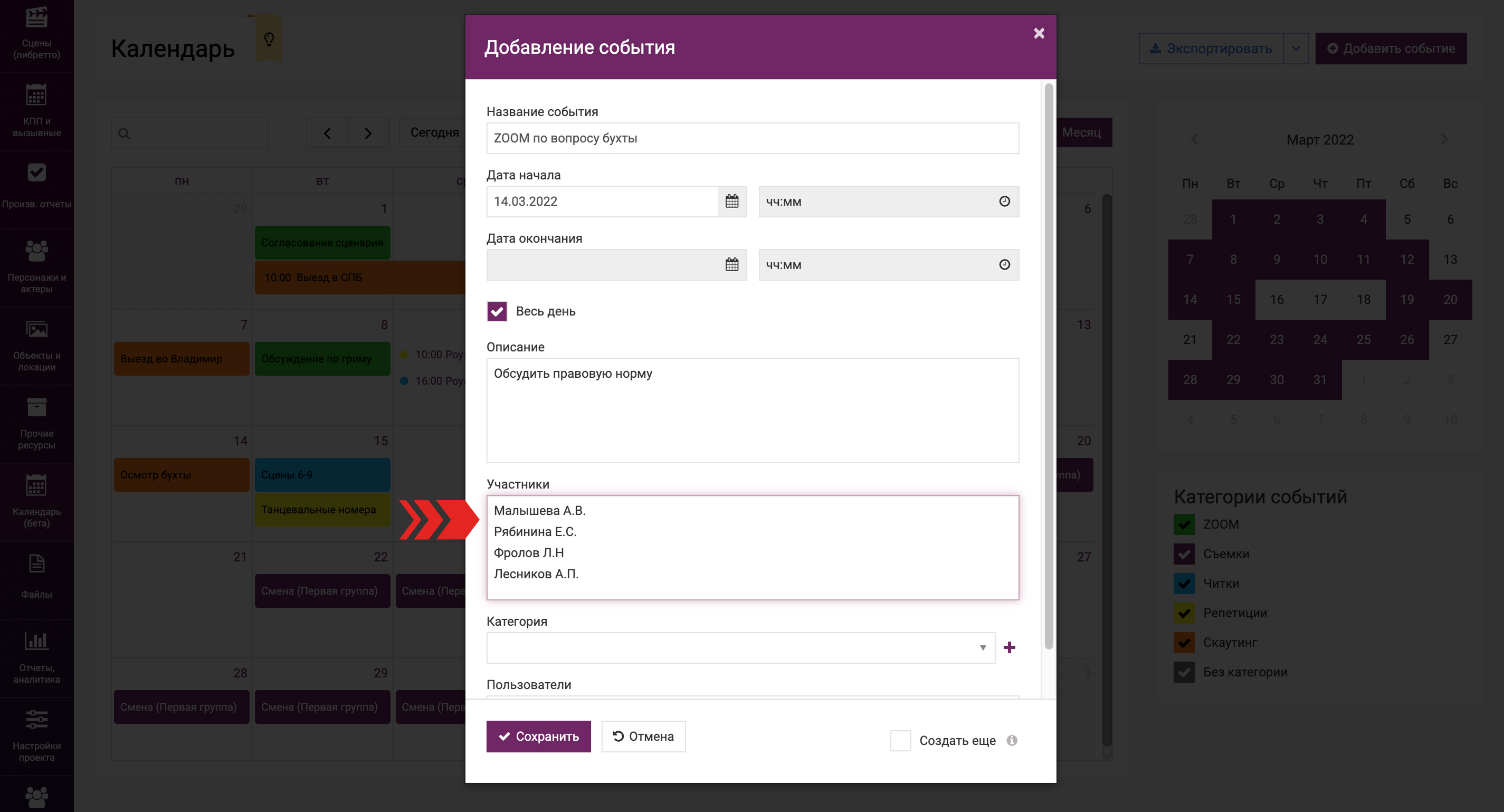Click the end date field
This screenshot has height=812, width=1504.
[x=602, y=264]
